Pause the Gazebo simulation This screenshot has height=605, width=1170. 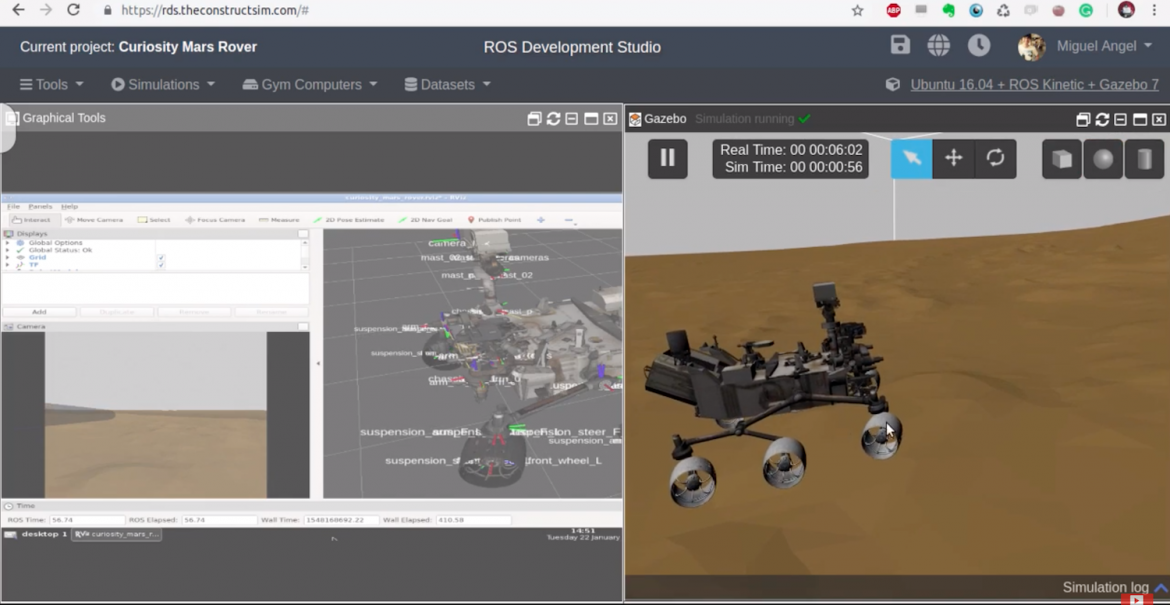tap(667, 158)
